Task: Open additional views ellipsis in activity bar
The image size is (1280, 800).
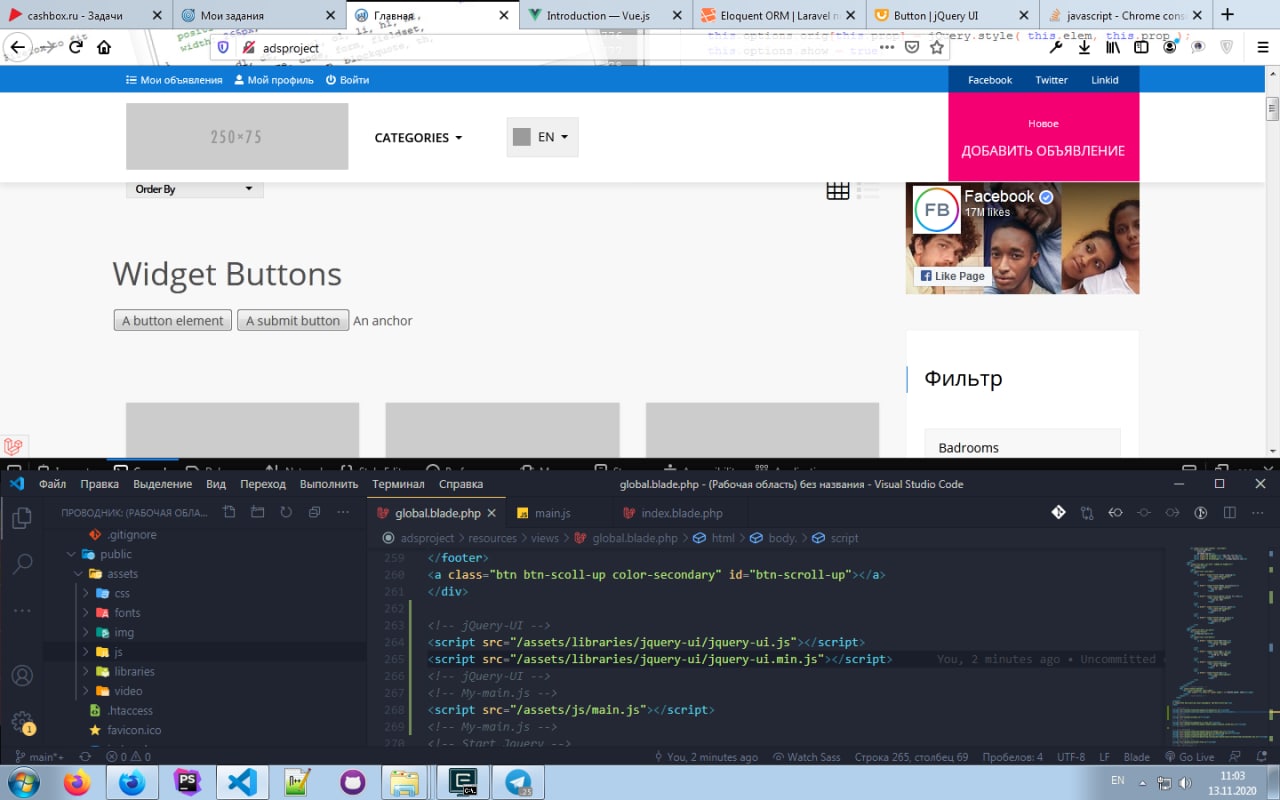Action: (x=21, y=610)
